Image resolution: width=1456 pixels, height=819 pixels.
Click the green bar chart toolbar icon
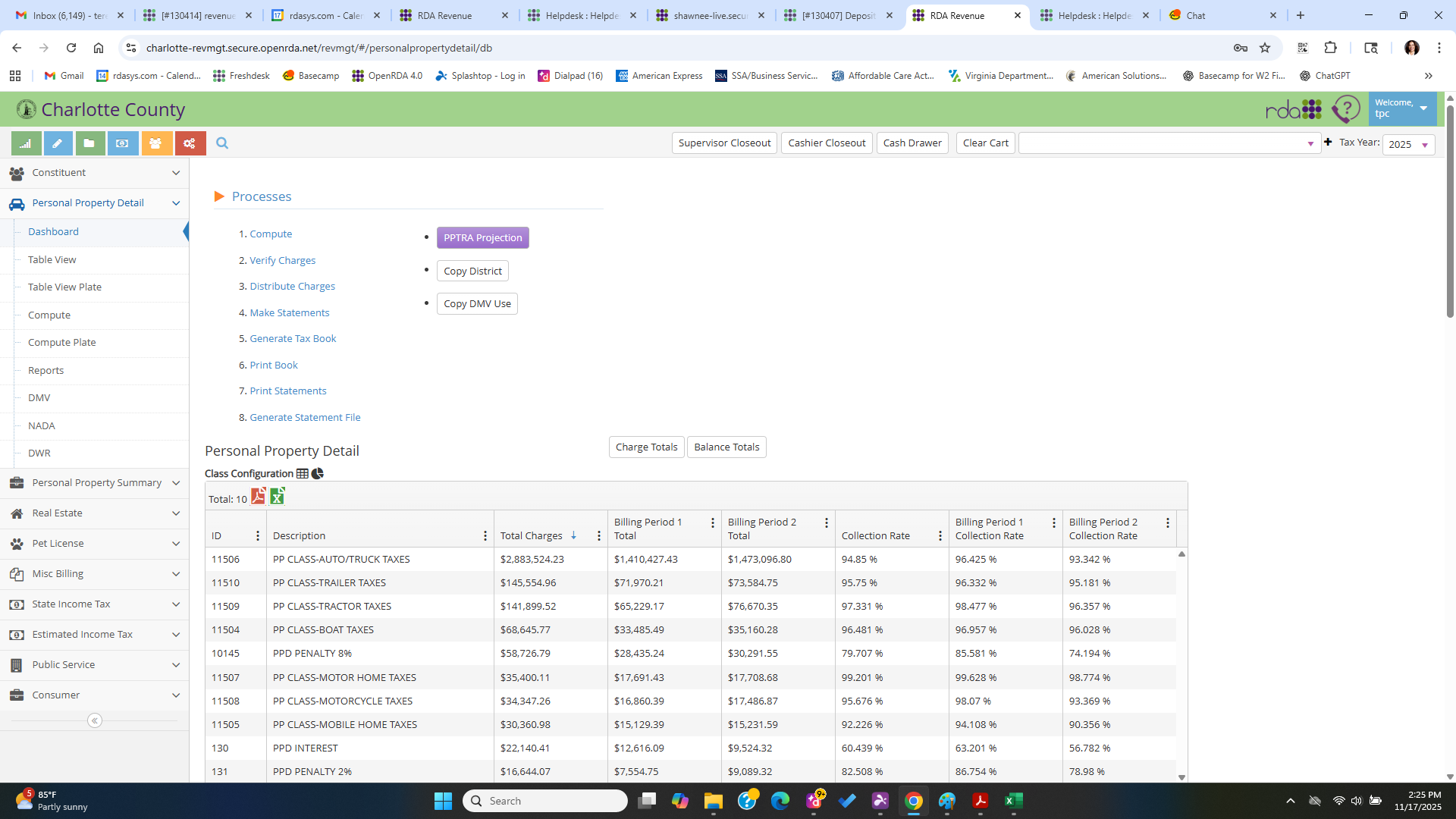click(26, 143)
